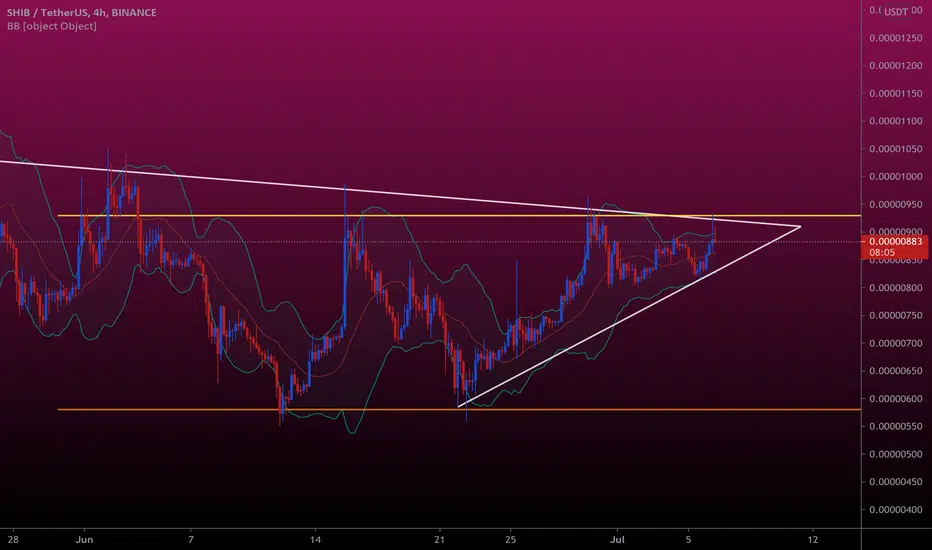932x550 pixels.
Task: Click the 21 date label on time axis
Action: click(439, 540)
